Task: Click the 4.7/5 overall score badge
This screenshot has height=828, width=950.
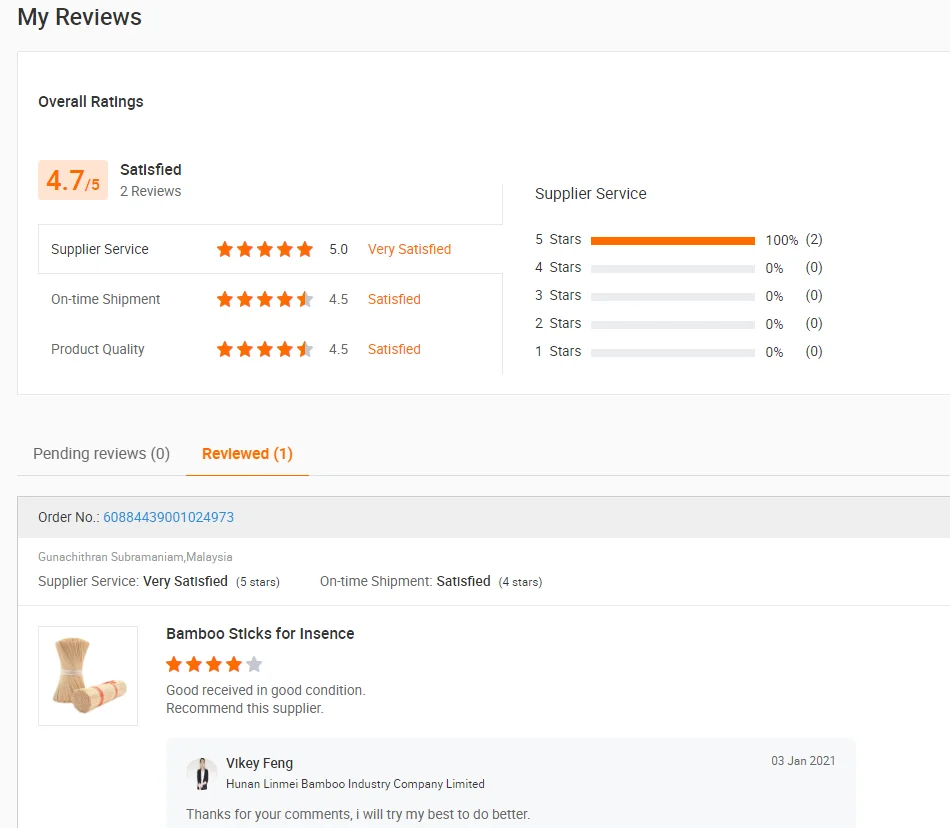Action: tap(73, 180)
